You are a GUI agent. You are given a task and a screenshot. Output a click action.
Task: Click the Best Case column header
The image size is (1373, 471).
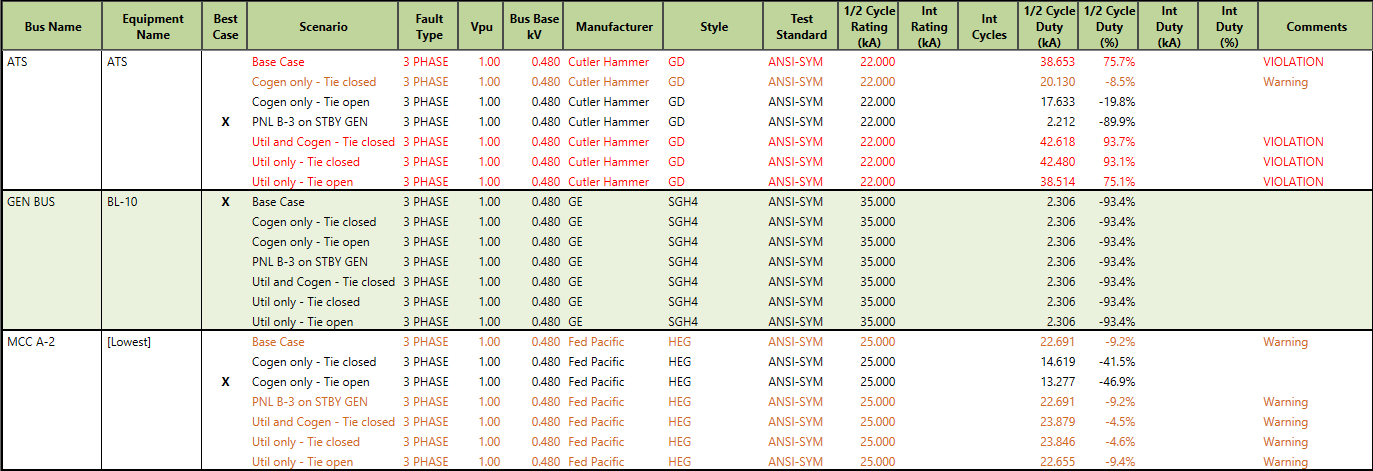pyautogui.click(x=226, y=27)
